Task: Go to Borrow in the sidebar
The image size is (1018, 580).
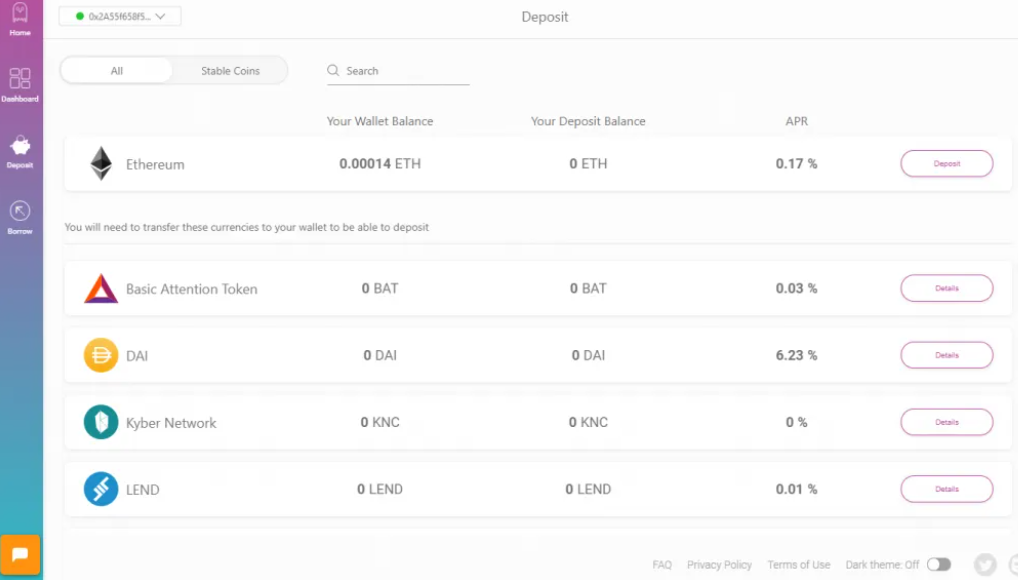Action: (x=20, y=212)
